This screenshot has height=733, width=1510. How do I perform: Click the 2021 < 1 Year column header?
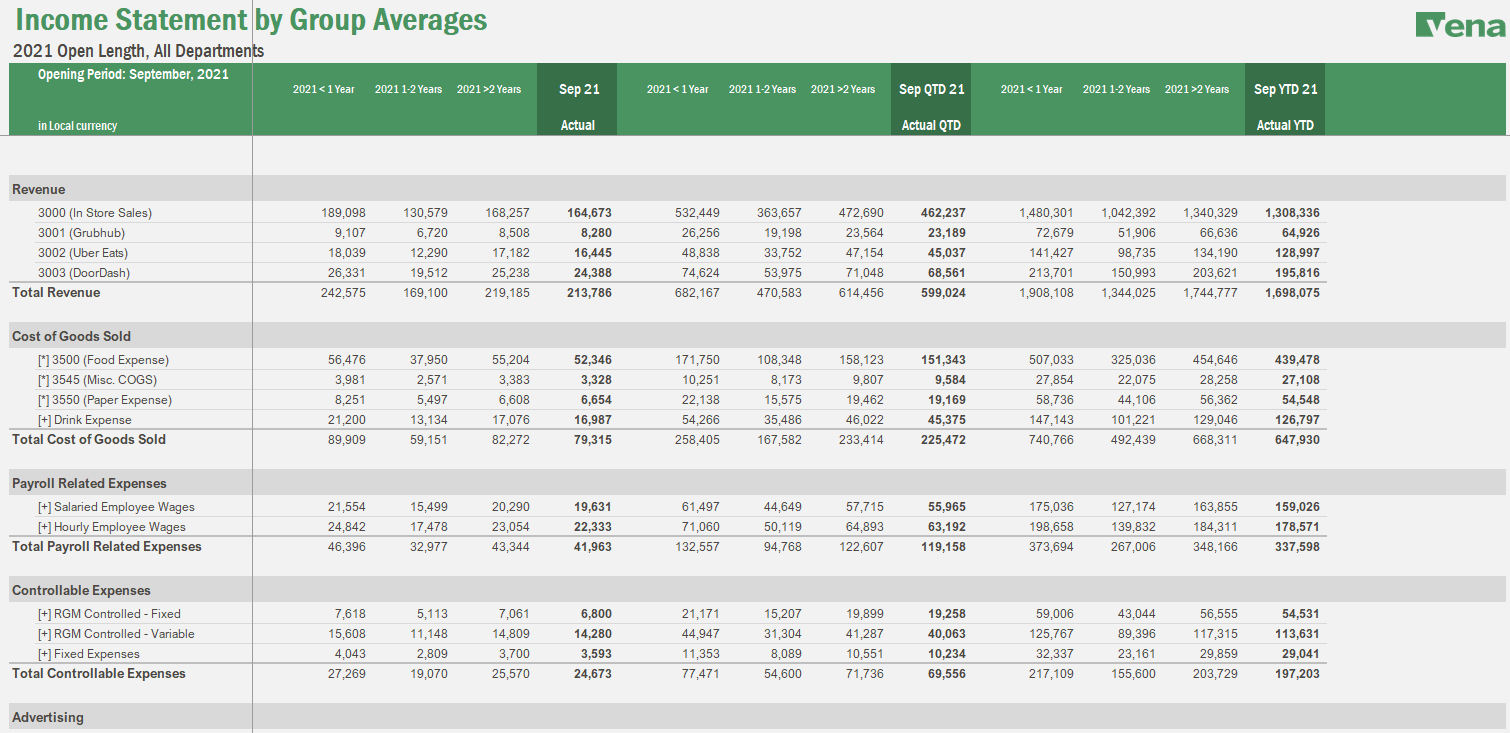(323, 88)
